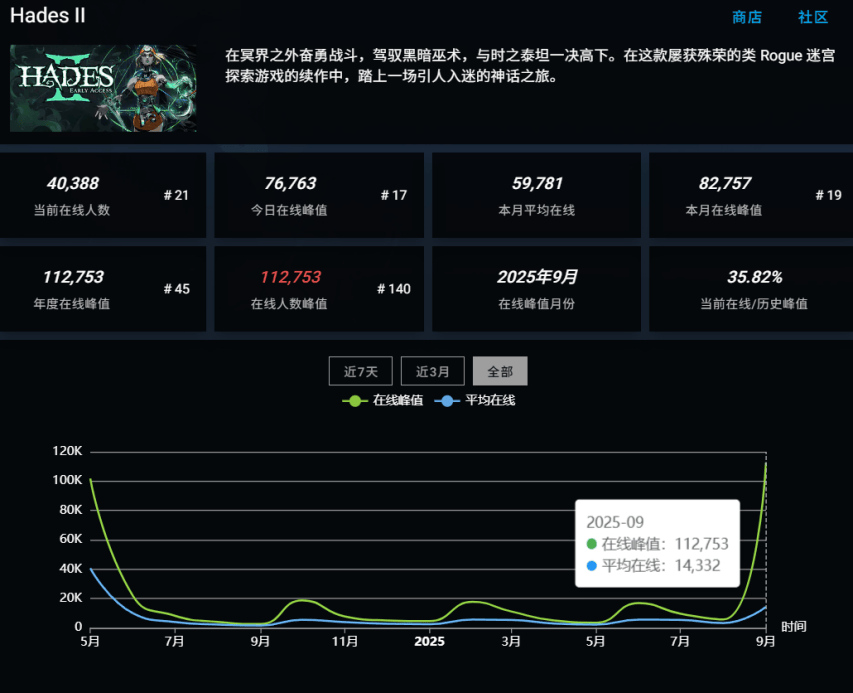Select the 在线峰值月份 card 2025年9月
This screenshot has height=693, width=853.
coord(536,277)
